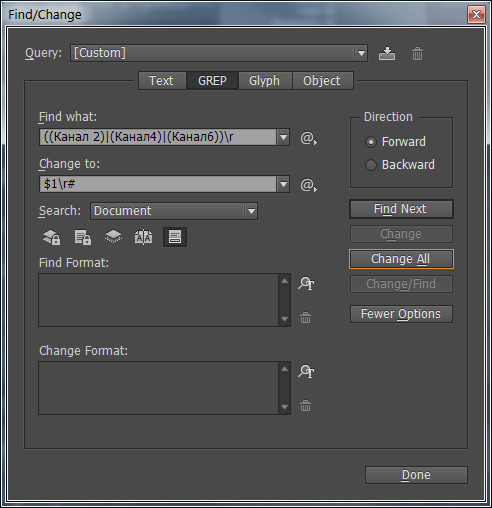The image size is (492, 508).
Task: Open special characters menu for Find what
Action: [308, 138]
